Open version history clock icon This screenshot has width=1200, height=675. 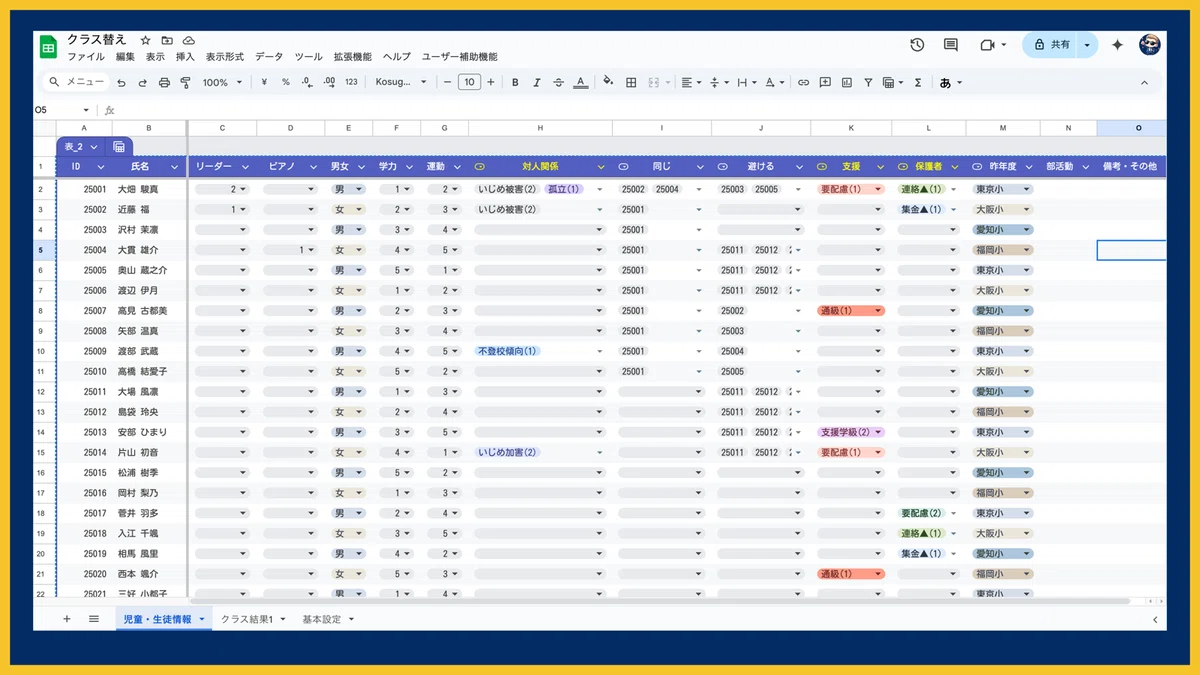pyautogui.click(x=917, y=45)
